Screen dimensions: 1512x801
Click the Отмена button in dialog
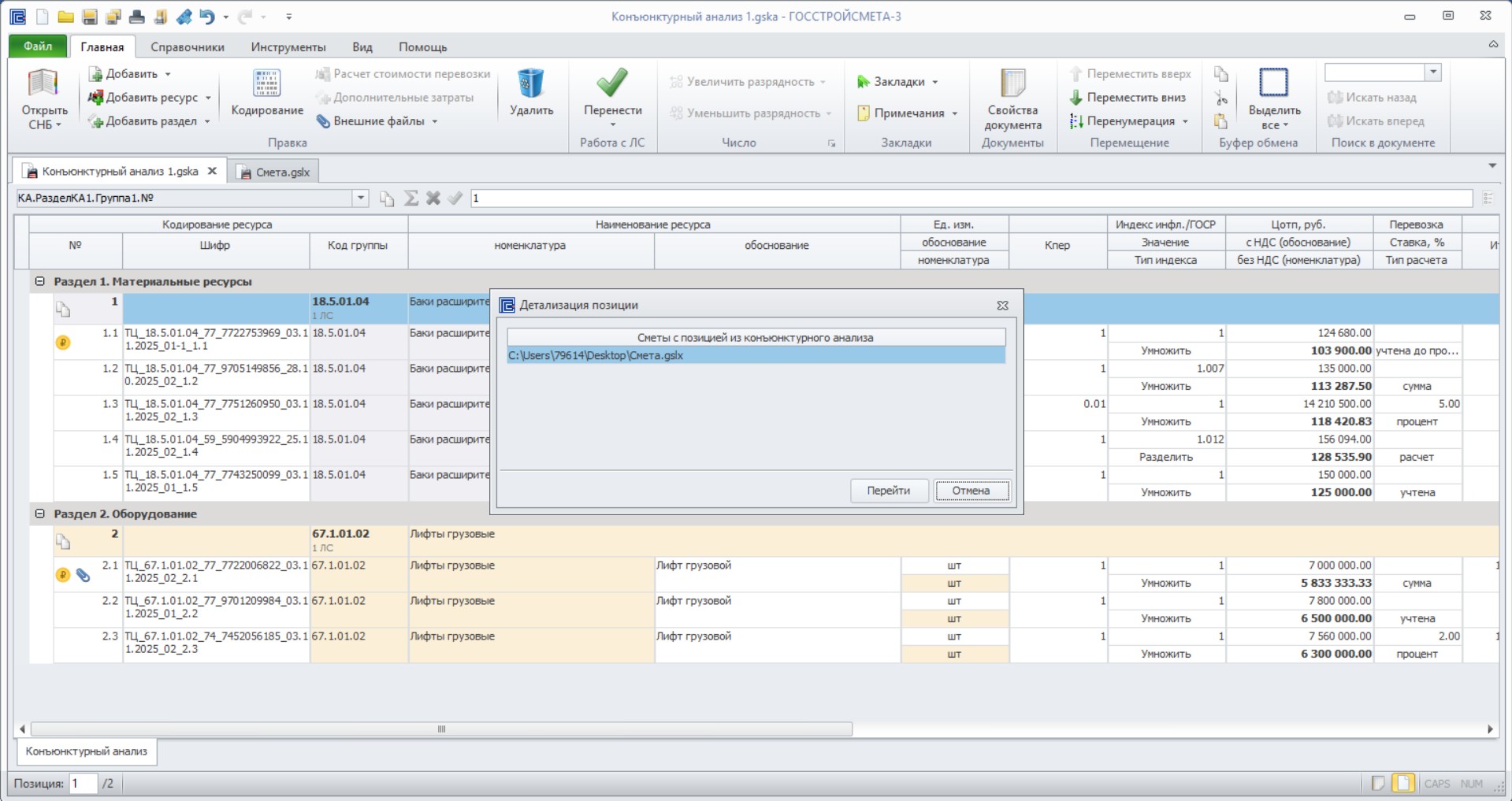pos(971,491)
